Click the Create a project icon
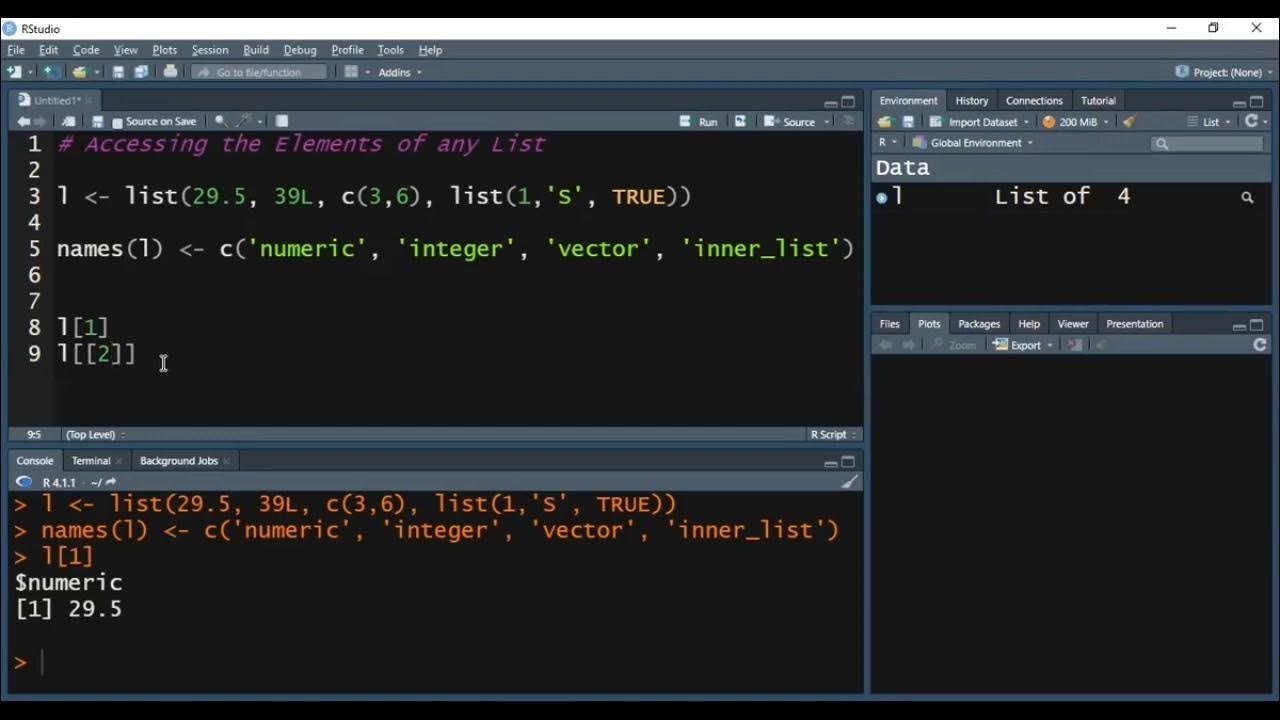The image size is (1280, 720). pyautogui.click(x=50, y=72)
